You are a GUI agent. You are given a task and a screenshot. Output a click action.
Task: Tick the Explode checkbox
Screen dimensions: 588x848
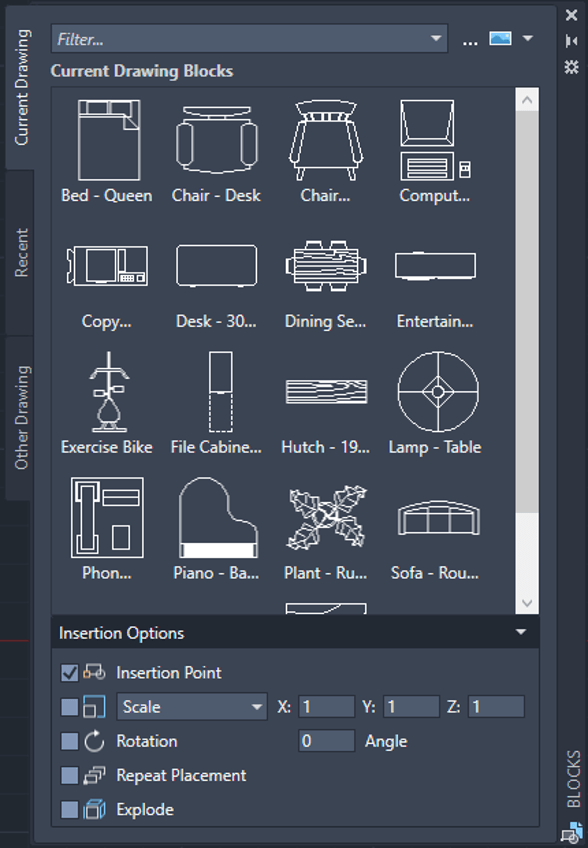point(69,810)
